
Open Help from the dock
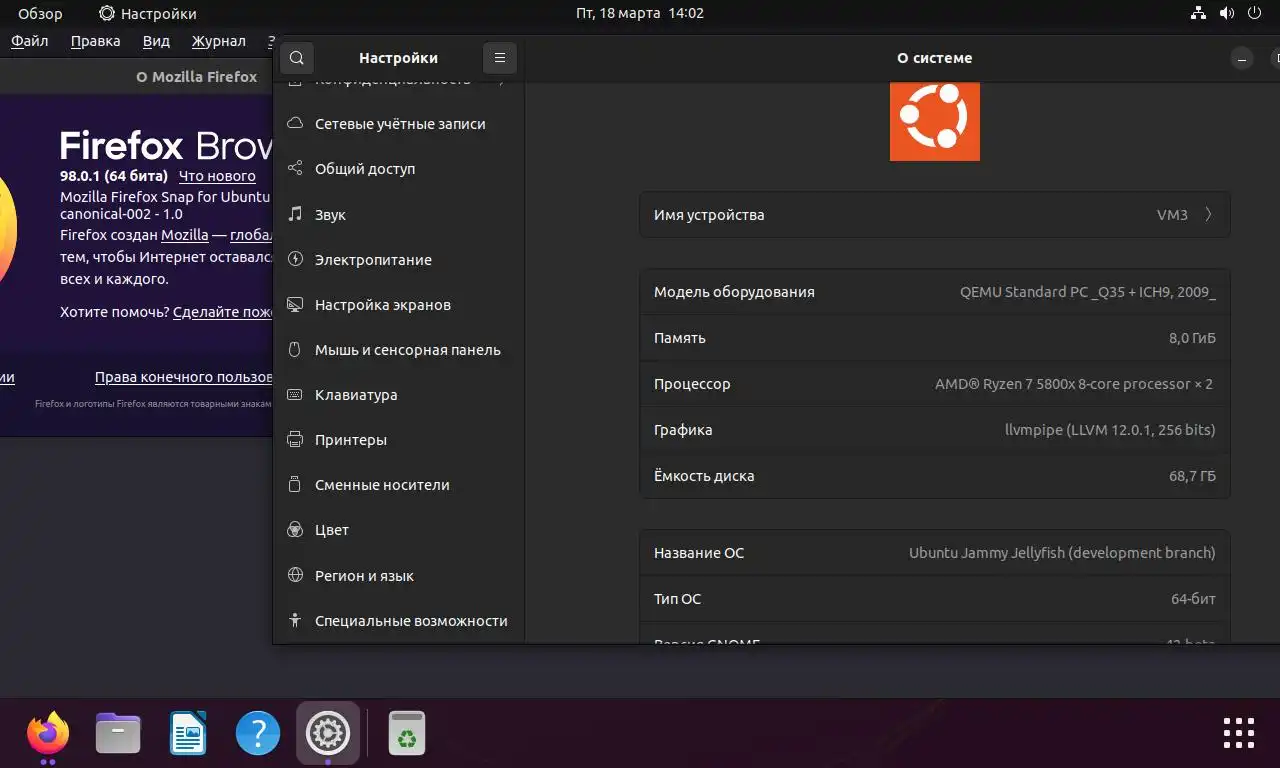pos(258,734)
